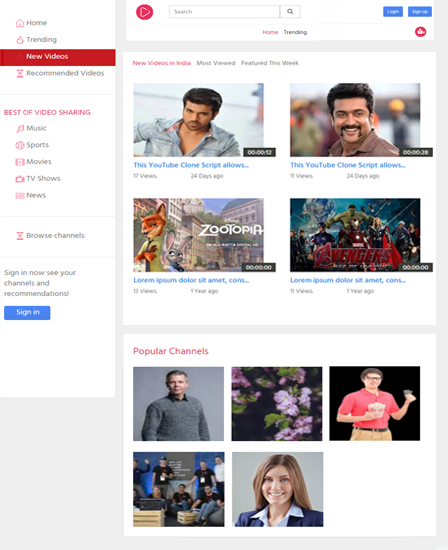Open the Browse channels label
This screenshot has height=550, width=448.
pyautogui.click(x=55, y=236)
